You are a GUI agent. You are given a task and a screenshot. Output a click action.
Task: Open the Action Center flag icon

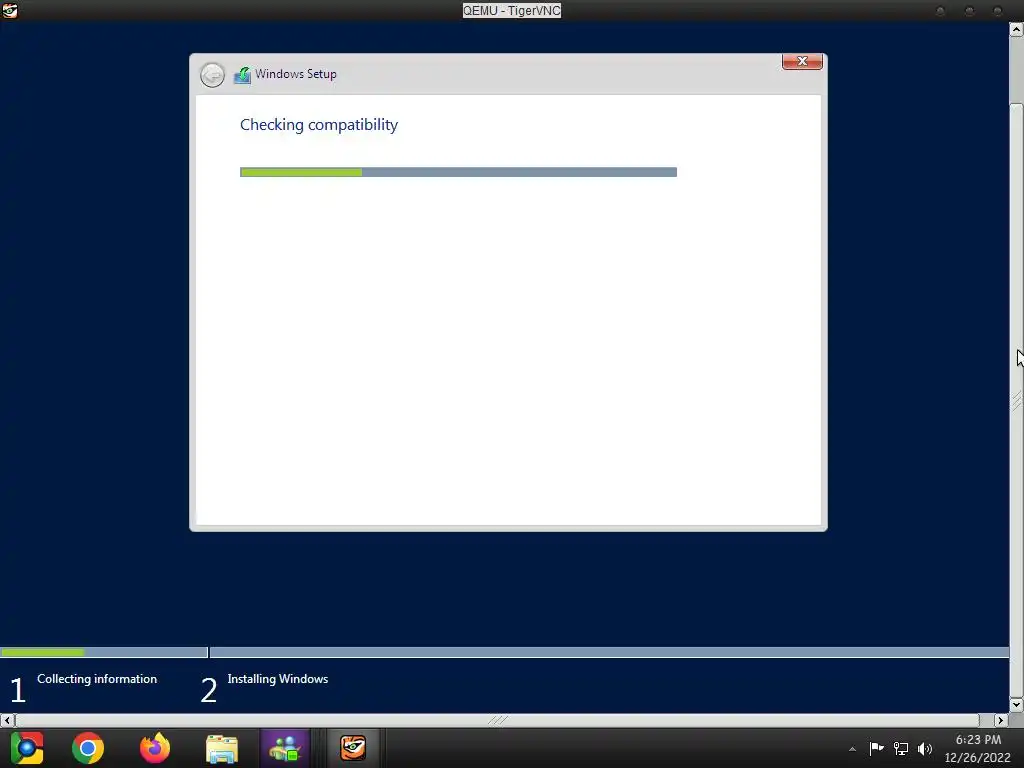(876, 748)
